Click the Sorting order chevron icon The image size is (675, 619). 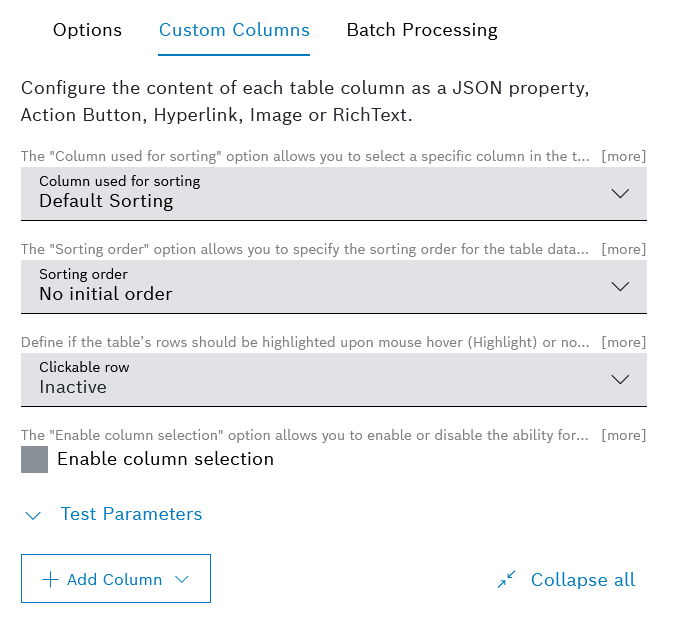tap(620, 286)
